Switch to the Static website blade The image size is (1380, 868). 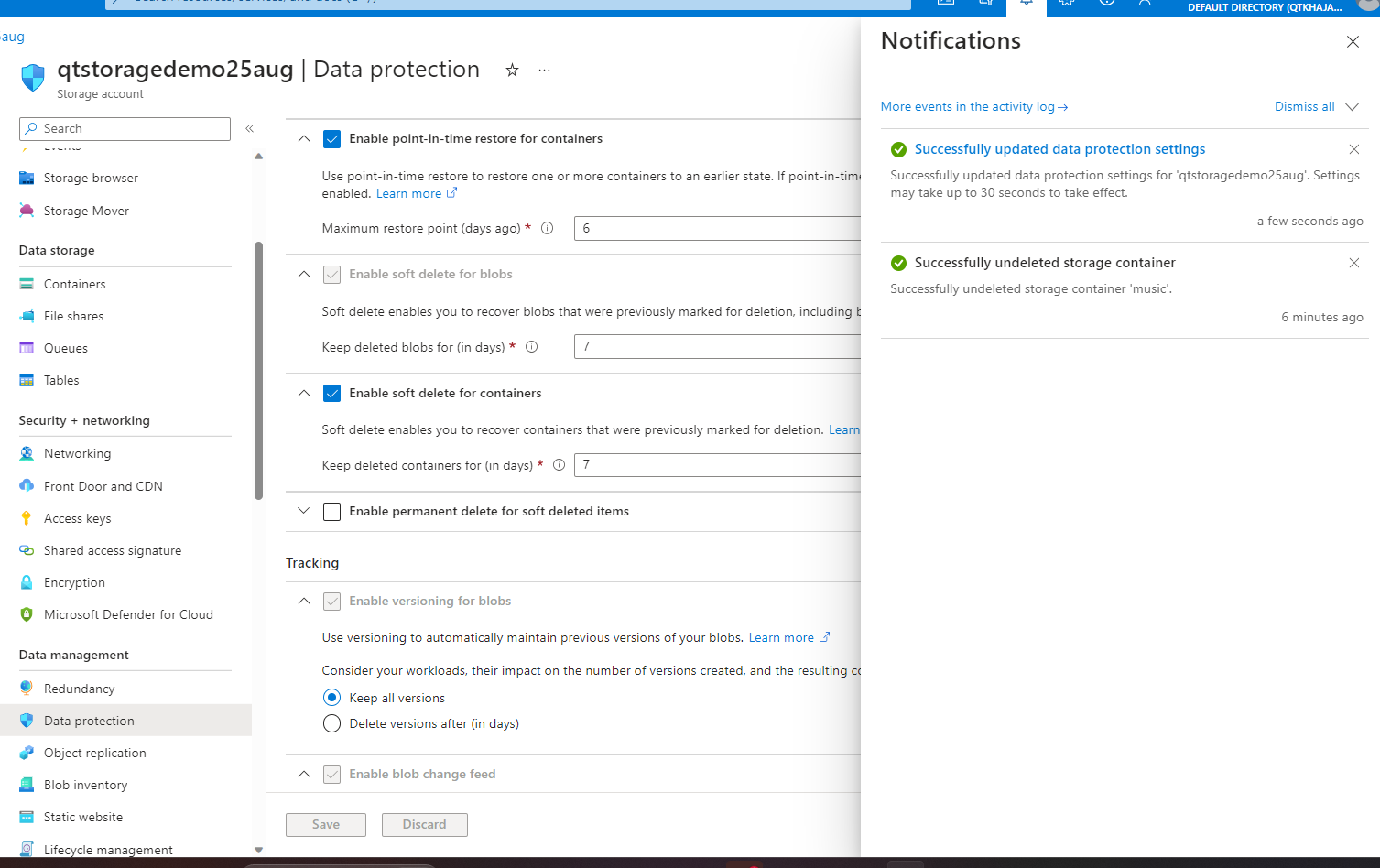pyautogui.click(x=82, y=817)
